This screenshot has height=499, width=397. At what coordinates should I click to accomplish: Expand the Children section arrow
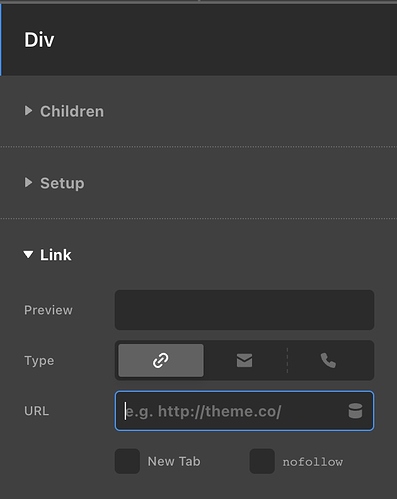pos(28,111)
